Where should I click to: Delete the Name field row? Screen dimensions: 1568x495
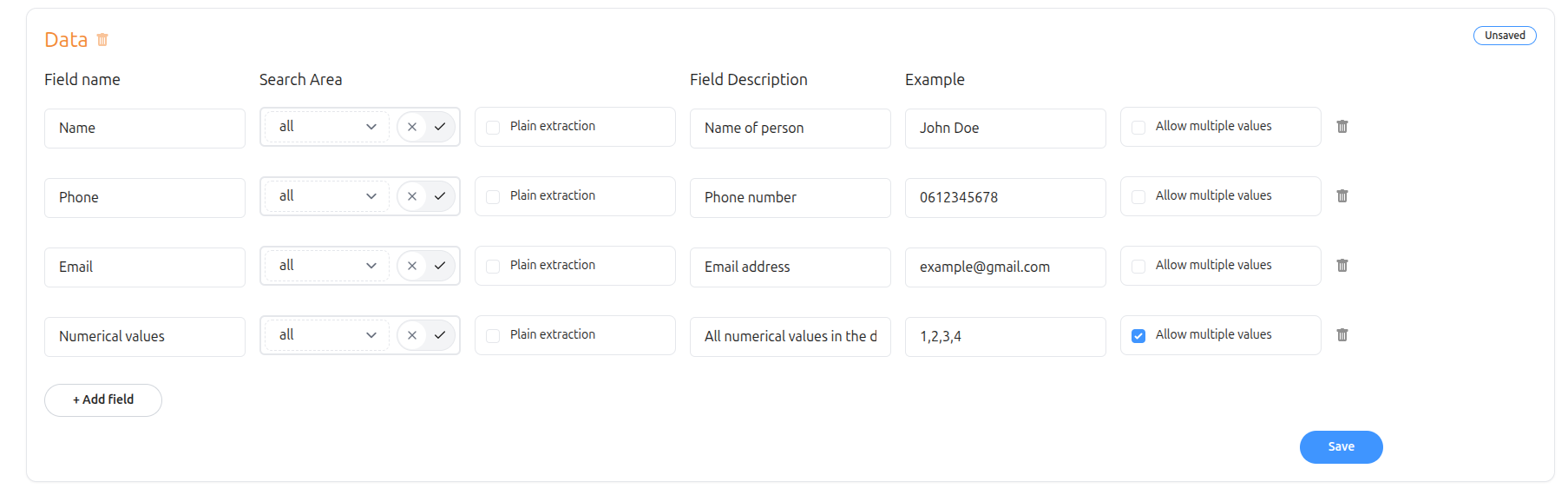pyautogui.click(x=1342, y=127)
